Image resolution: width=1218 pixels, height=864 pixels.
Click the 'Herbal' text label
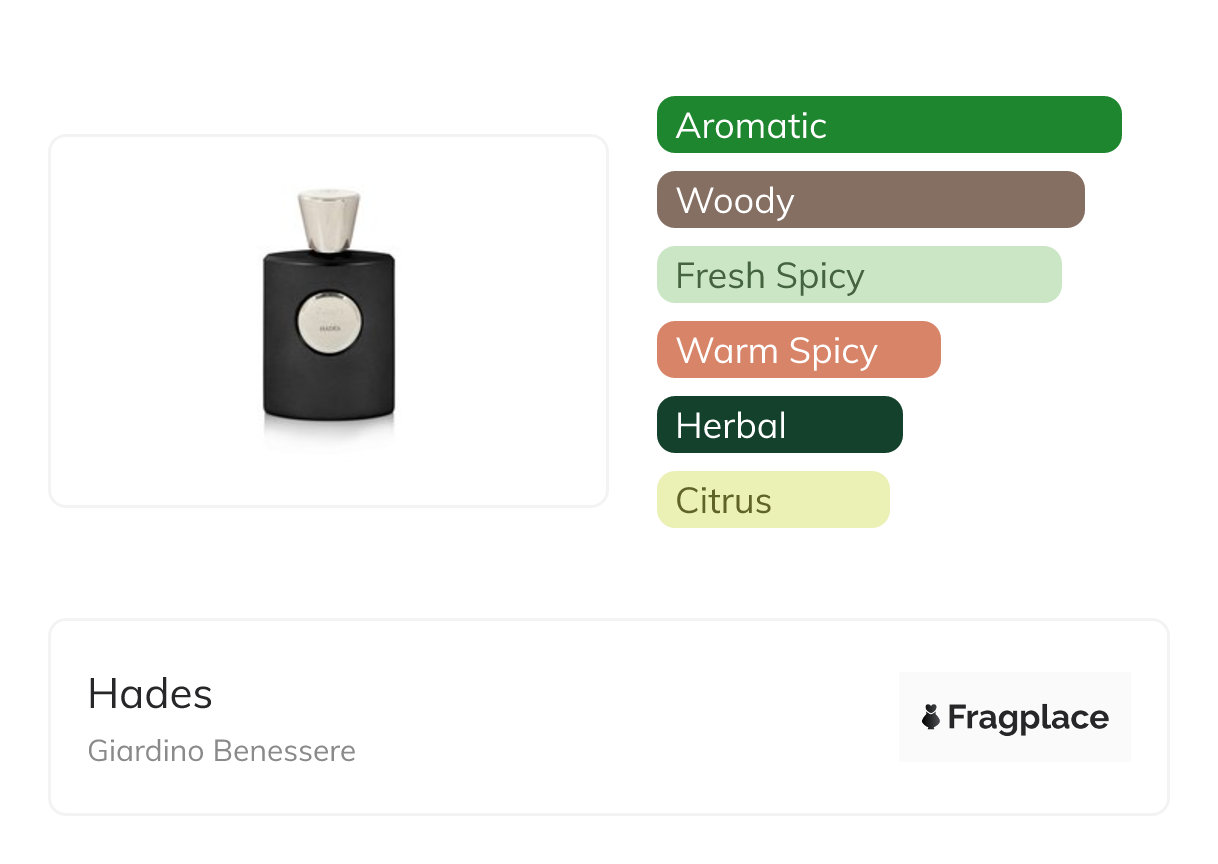click(x=731, y=426)
